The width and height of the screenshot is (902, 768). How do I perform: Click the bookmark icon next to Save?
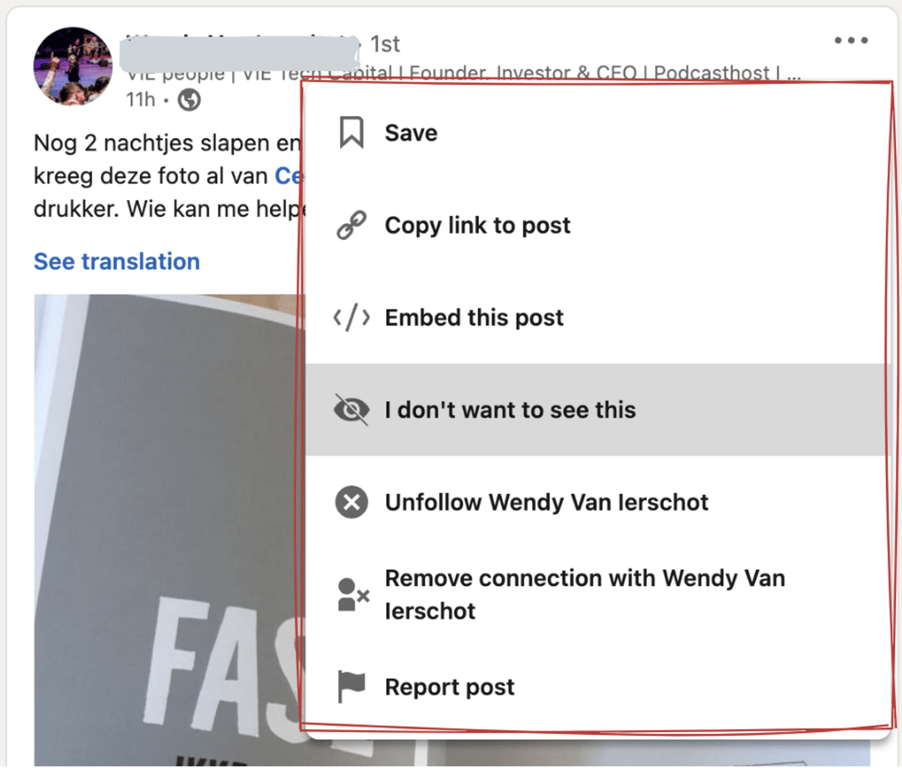(x=351, y=133)
